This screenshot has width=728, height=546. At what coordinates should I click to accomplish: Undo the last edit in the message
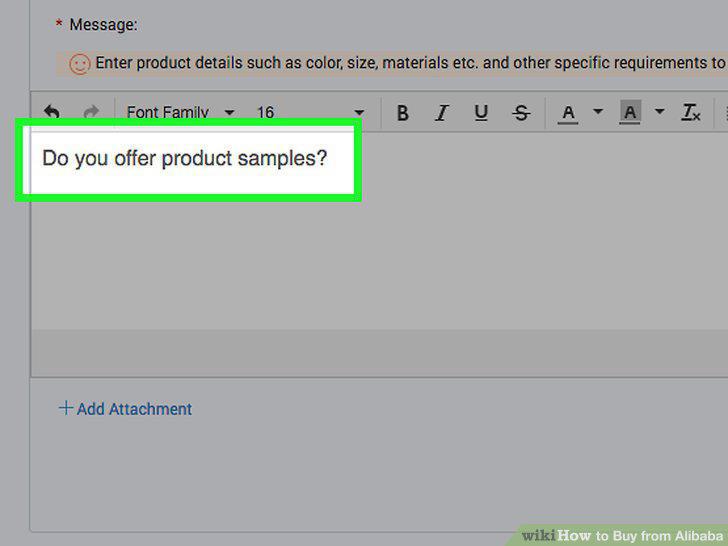click(x=52, y=112)
